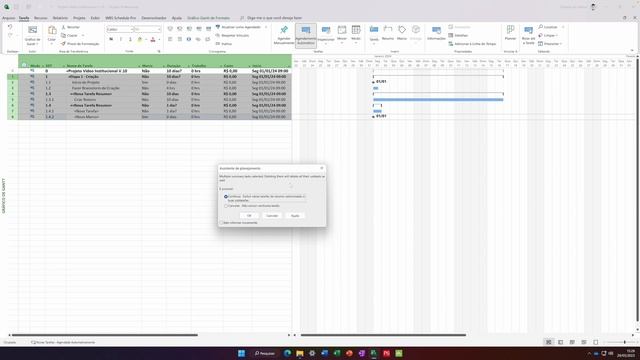640x360 pixels.
Task: Apply red font color
Action: (x=153, y=40)
